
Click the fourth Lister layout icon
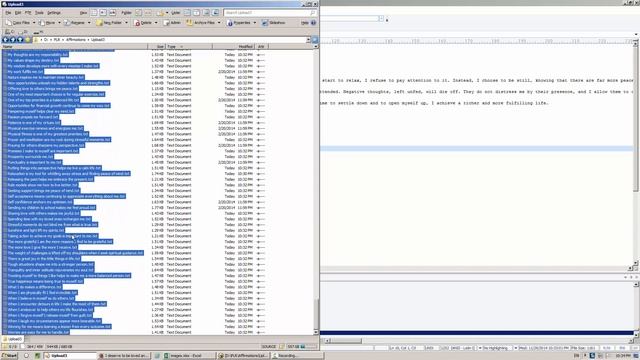click(216, 13)
